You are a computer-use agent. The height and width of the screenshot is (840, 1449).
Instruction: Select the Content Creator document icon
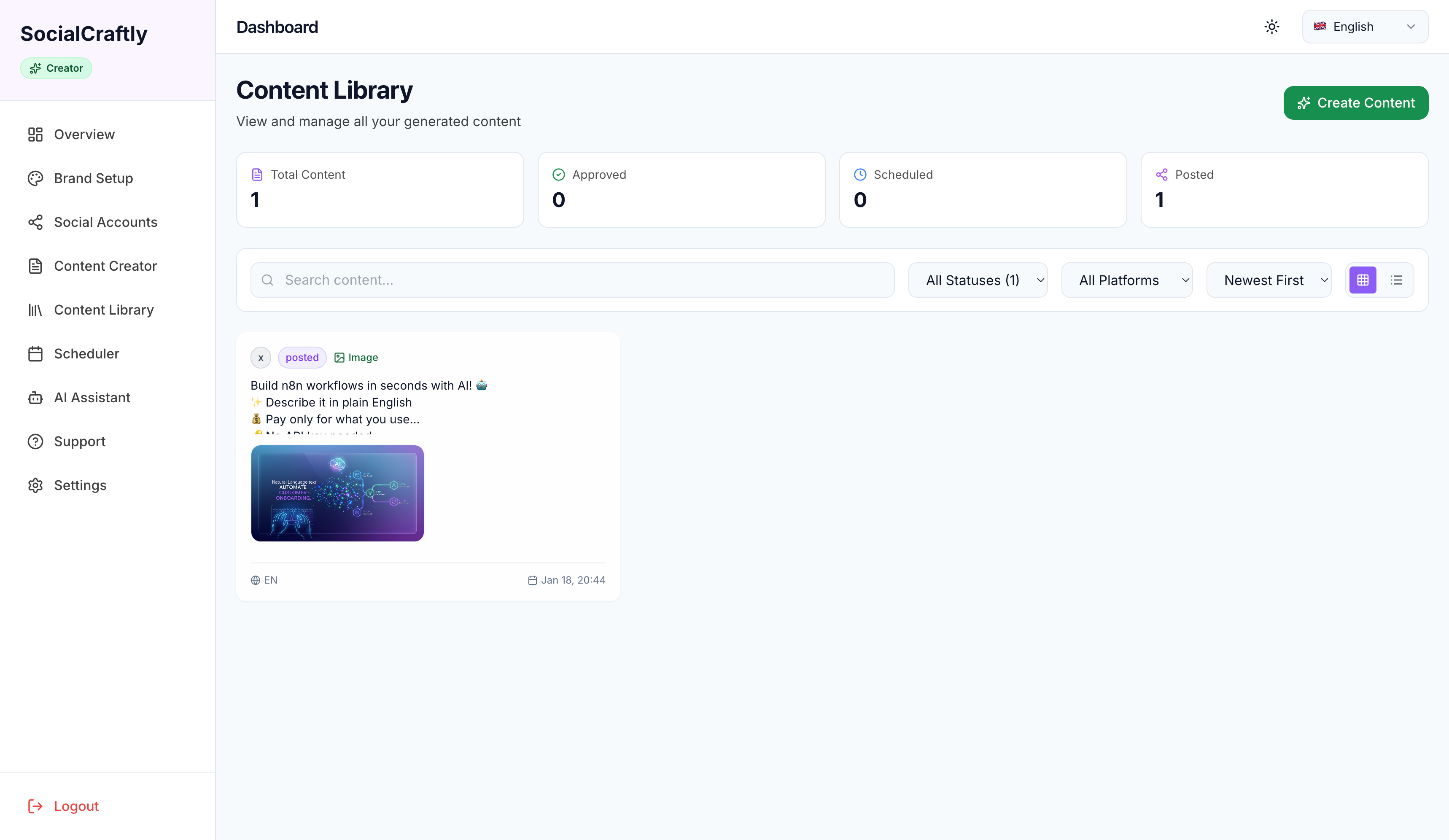click(35, 266)
